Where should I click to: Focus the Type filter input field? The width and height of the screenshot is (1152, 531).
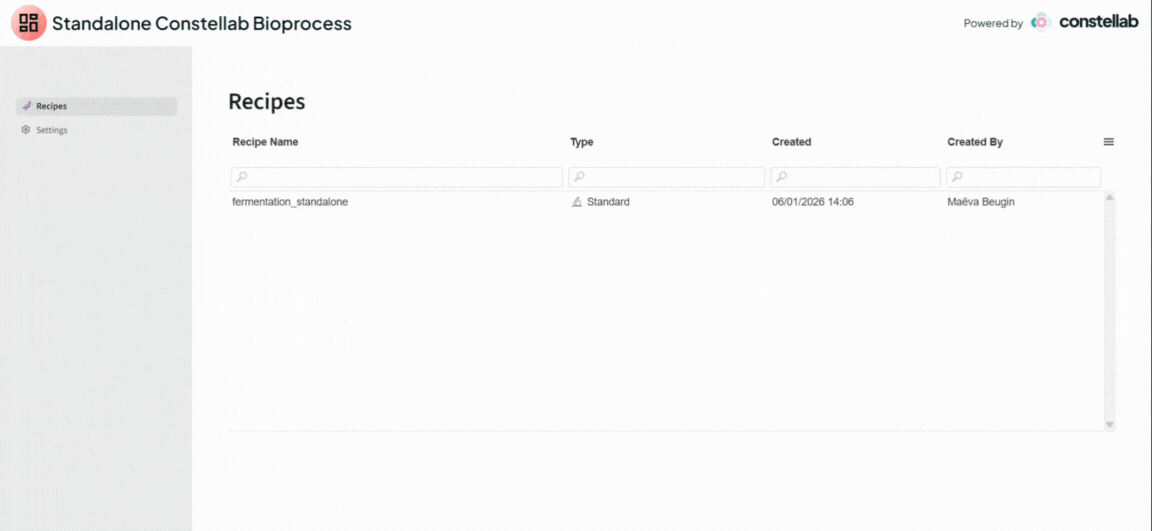point(672,178)
